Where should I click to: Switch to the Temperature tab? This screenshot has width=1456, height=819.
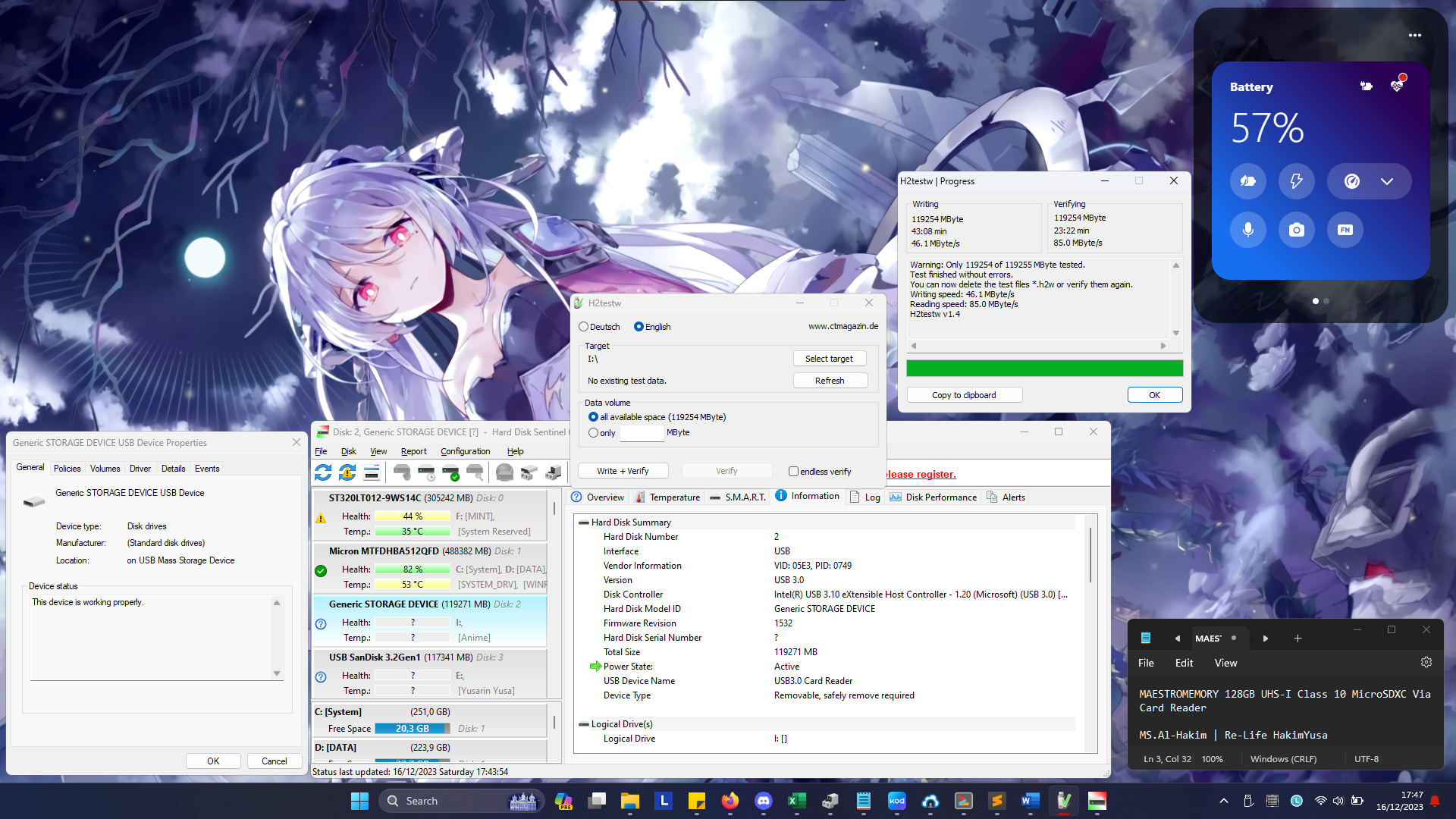[x=667, y=497]
